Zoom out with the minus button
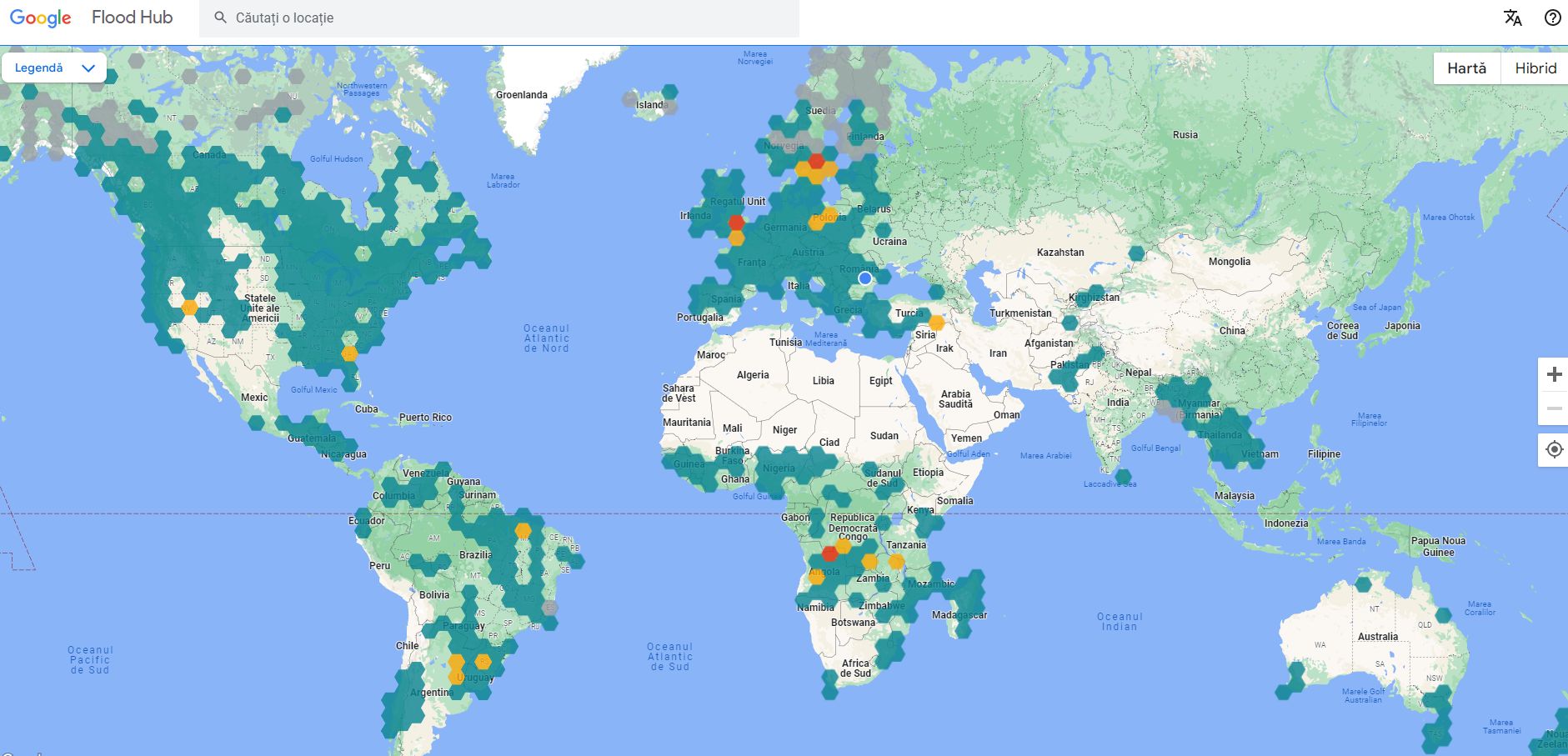 coord(1554,408)
